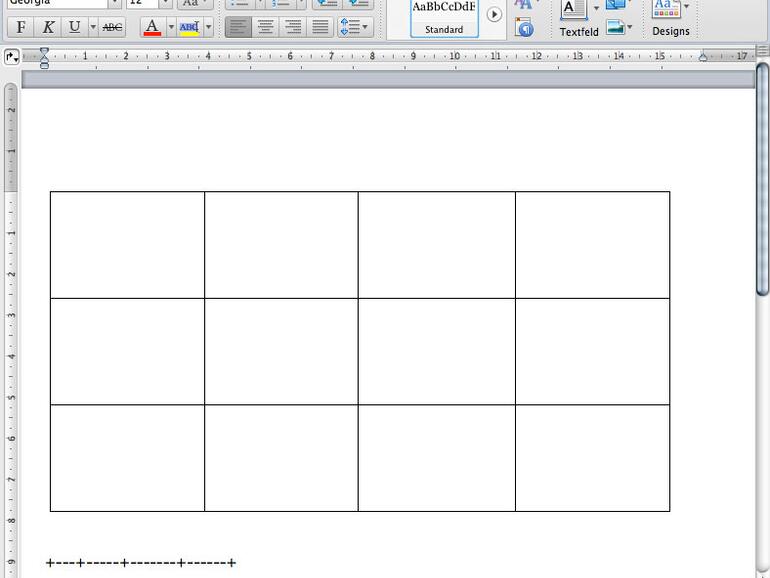Open the Designs dropdown arrow
Screen dimensions: 770x578
[687, 7]
